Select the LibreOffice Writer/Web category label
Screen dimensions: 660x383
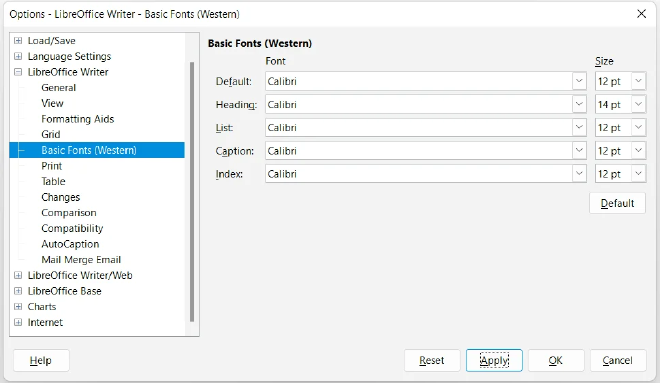pos(80,275)
